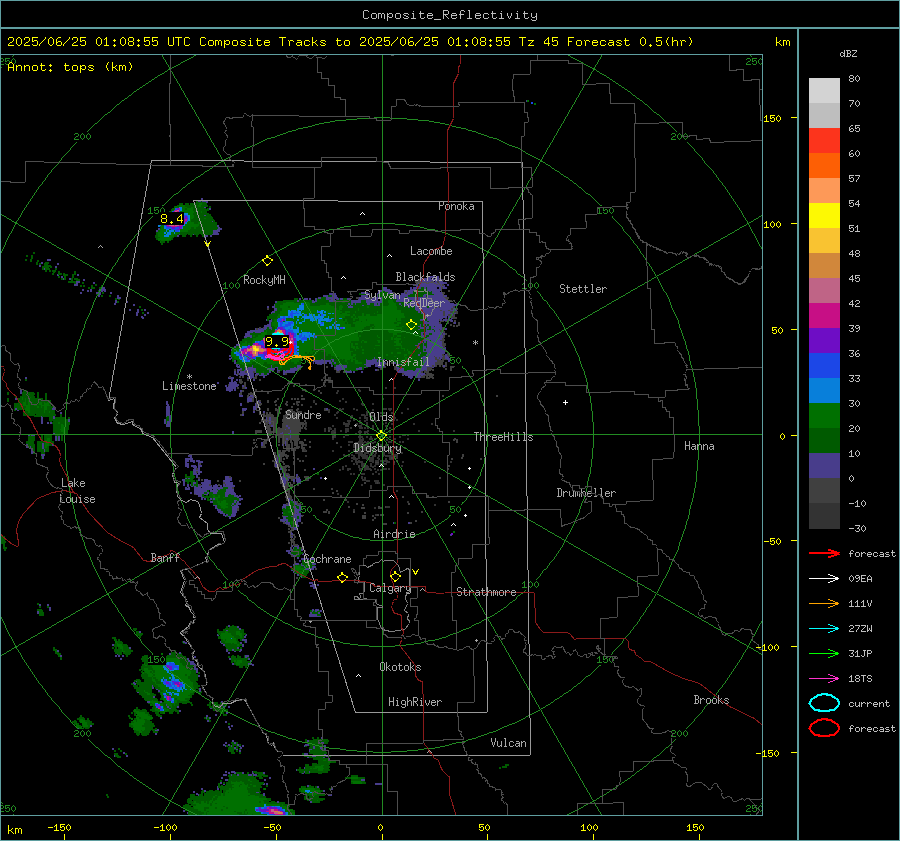
Task: Click bright red swatch in dBZ scale
Action: coord(824,140)
